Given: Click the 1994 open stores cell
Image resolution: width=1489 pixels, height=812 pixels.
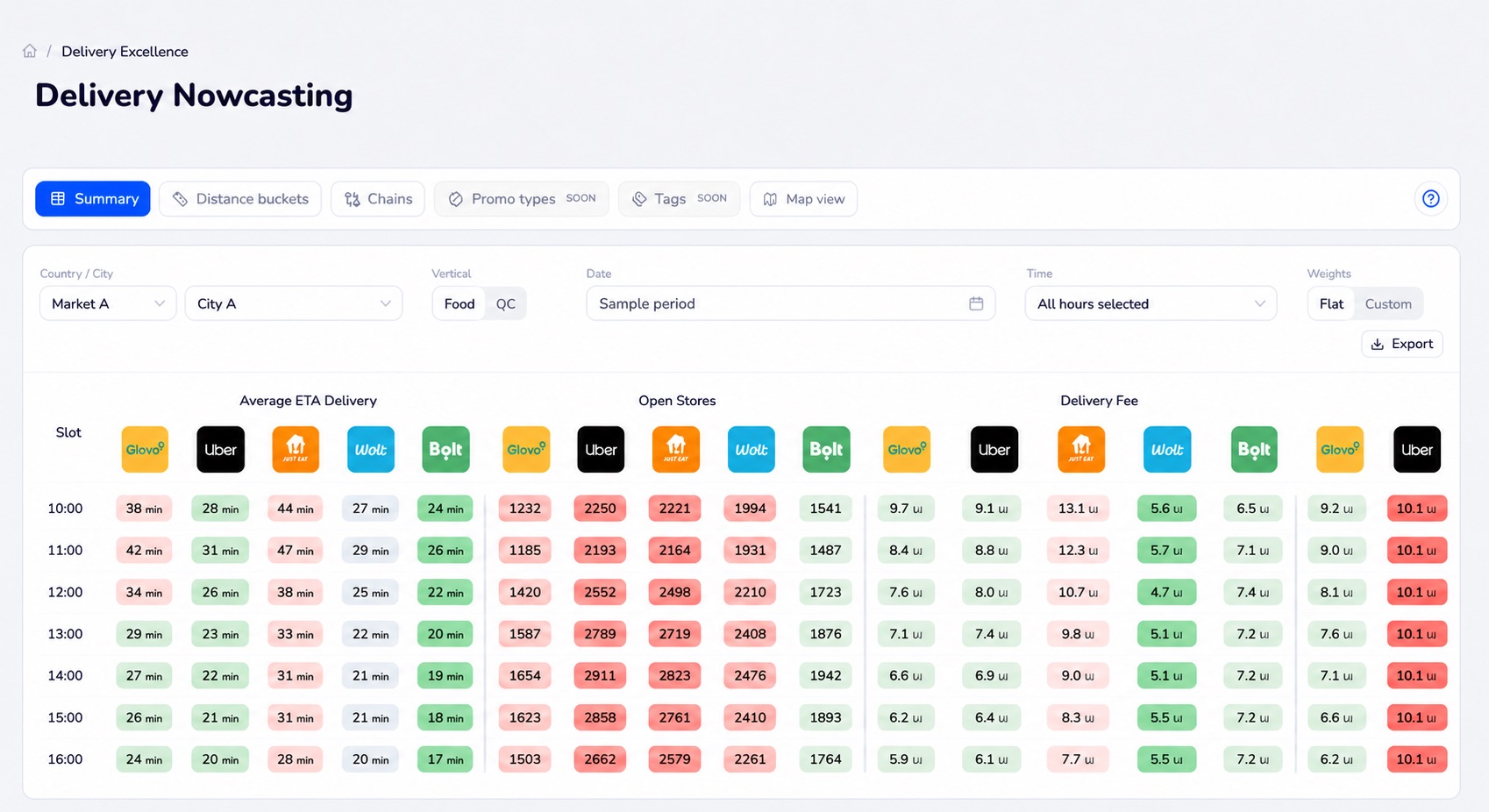Looking at the screenshot, I should click(751, 509).
